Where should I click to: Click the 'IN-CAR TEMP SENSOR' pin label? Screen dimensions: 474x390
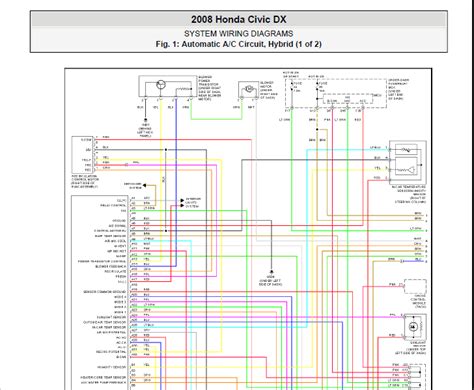109,327
